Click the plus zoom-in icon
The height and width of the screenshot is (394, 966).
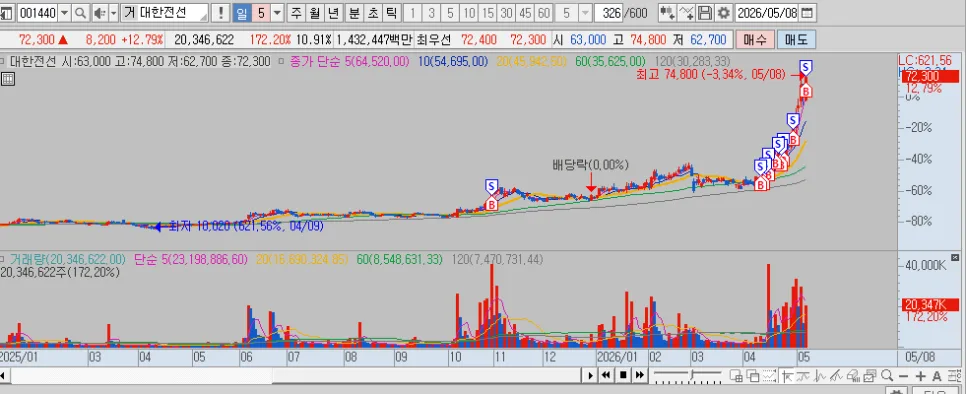(920, 375)
